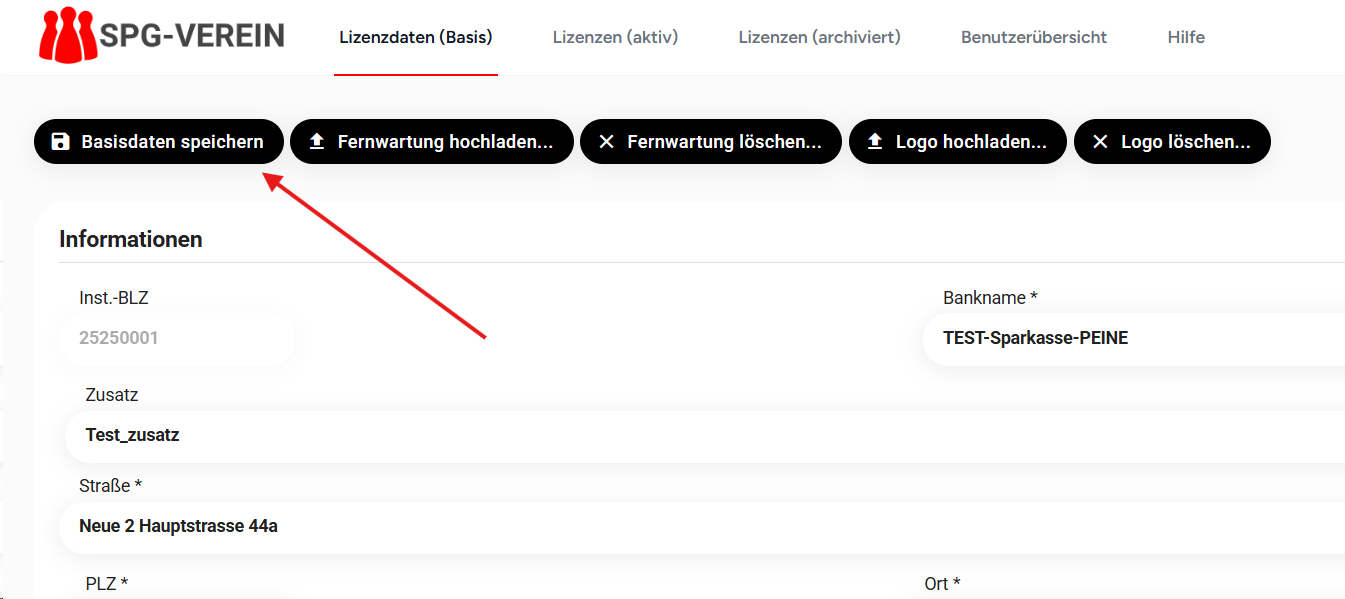Open the Benutzerübersicht tab
The image size is (1345, 599).
point(1034,37)
